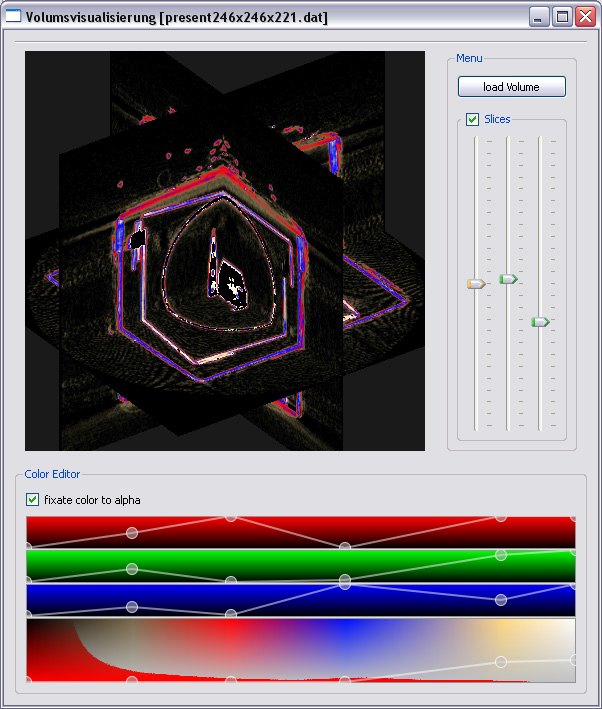Select second control point on green channel curve

pos(132,568)
